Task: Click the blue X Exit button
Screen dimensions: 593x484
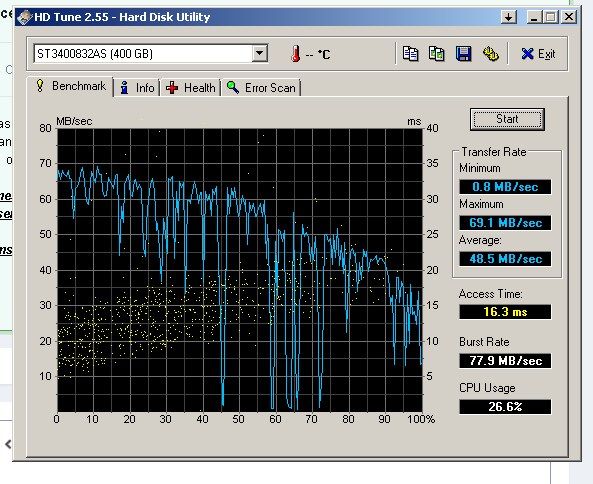Action: point(538,54)
